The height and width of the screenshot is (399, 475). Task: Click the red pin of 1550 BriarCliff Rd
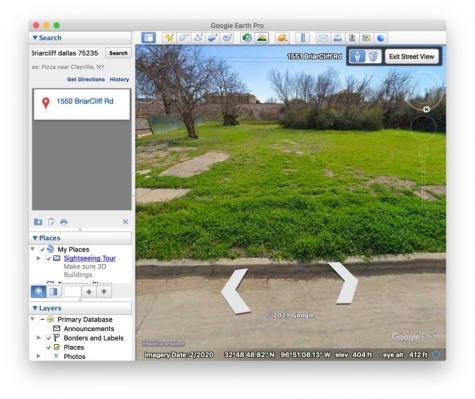coord(46,103)
